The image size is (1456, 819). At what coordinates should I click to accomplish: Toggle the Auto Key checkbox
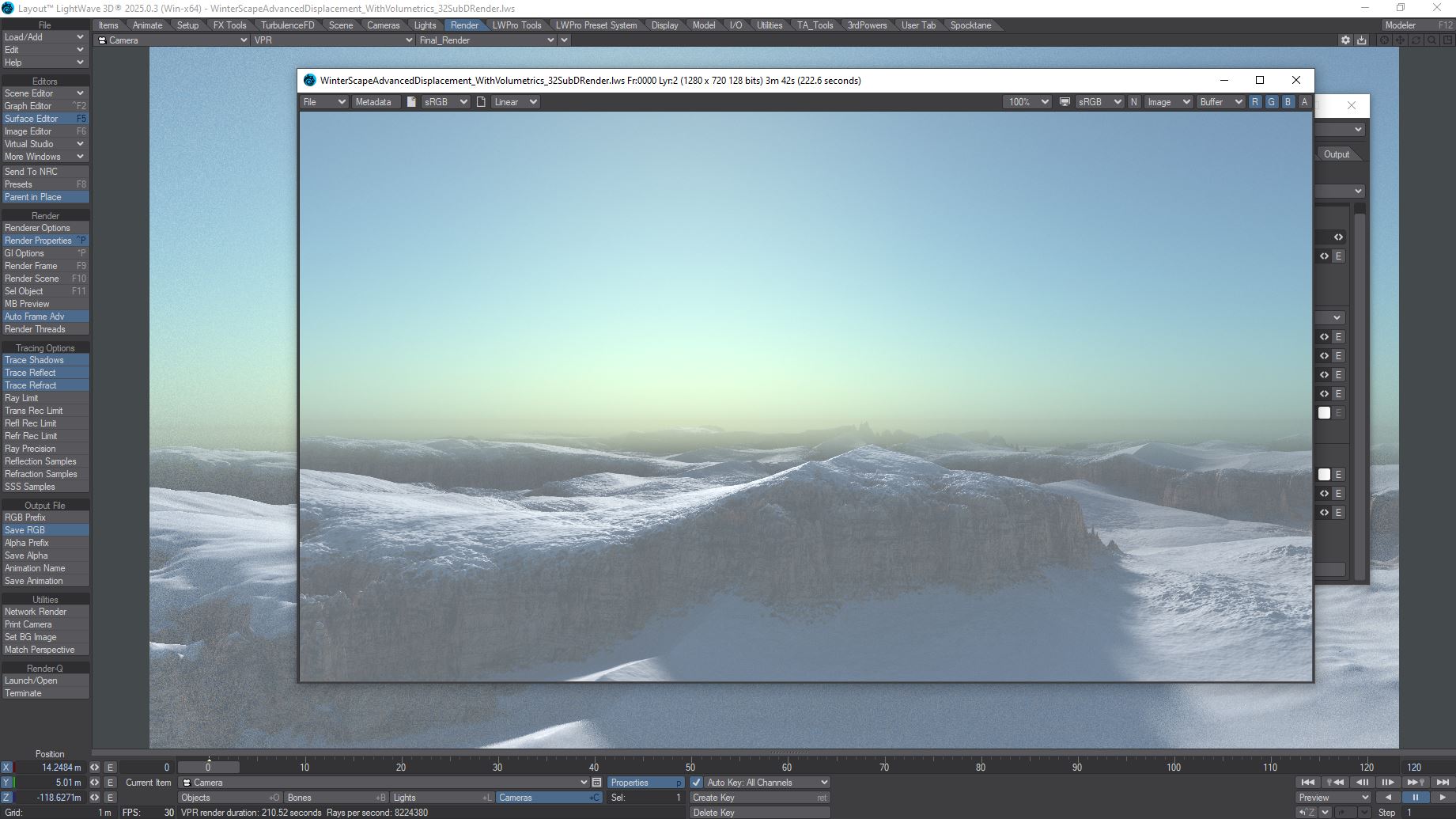coord(696,783)
